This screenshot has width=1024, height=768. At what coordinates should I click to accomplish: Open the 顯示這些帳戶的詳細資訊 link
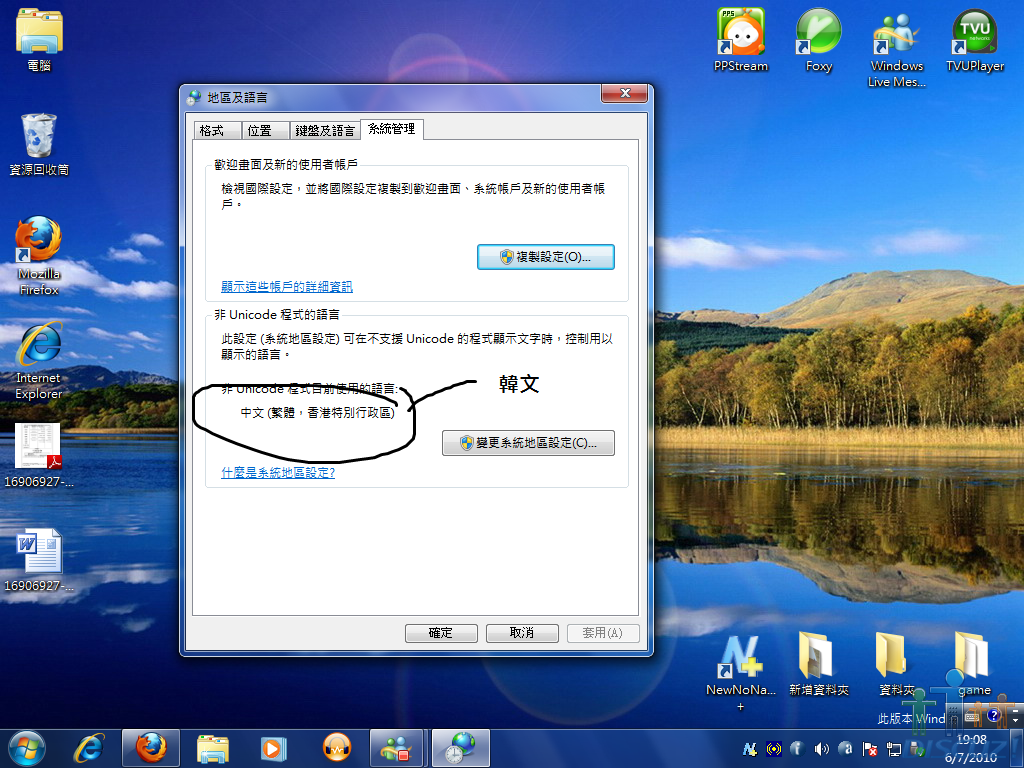287,286
